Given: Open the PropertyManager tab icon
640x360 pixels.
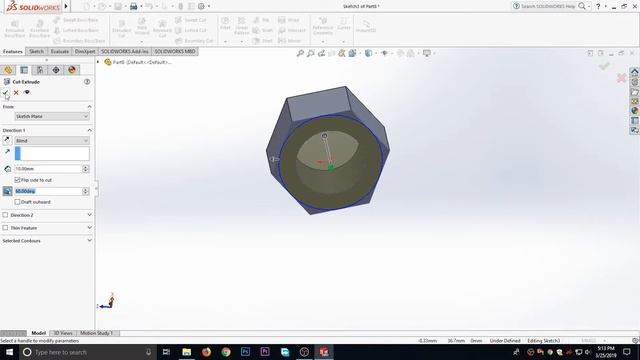Looking at the screenshot, I should [x=24, y=70].
